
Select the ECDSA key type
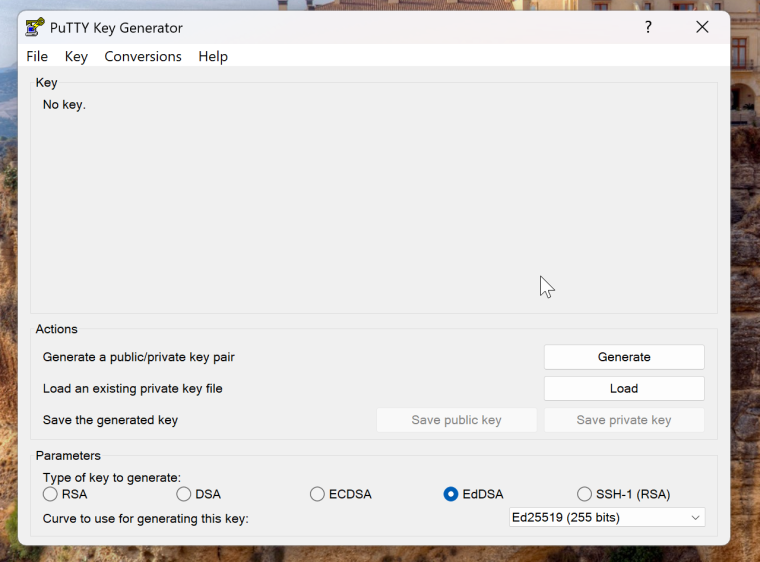[x=341, y=494]
